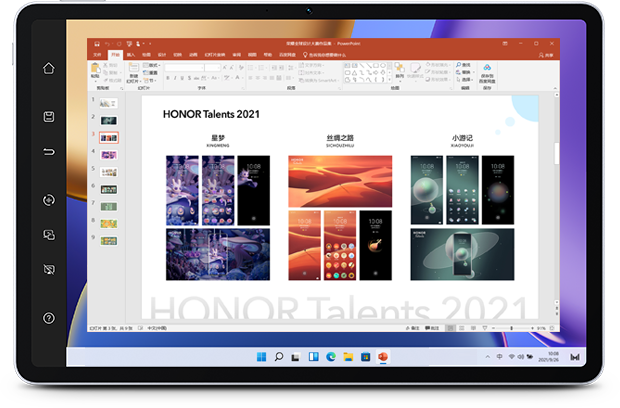Viewport: 620px width, 408px height.
Task: Switch to Normal view in status bar
Action: 450,328
